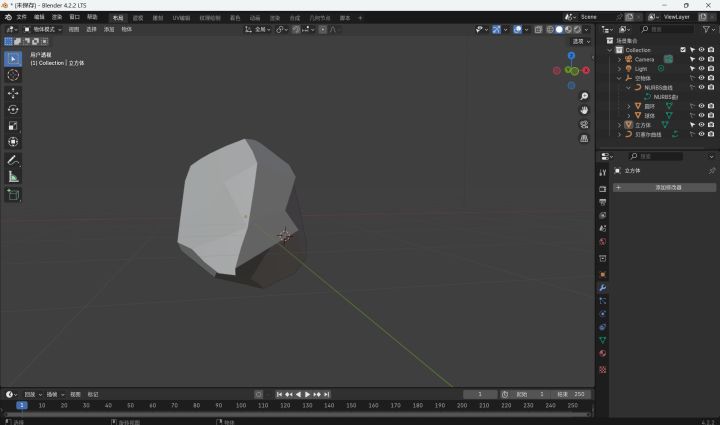Select the Cursor tool in the toolbar
The image size is (720, 425).
tap(13, 75)
